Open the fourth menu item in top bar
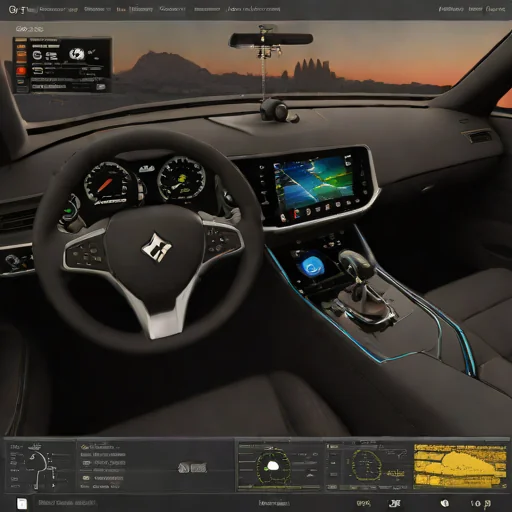The image size is (512, 512). [172, 9]
